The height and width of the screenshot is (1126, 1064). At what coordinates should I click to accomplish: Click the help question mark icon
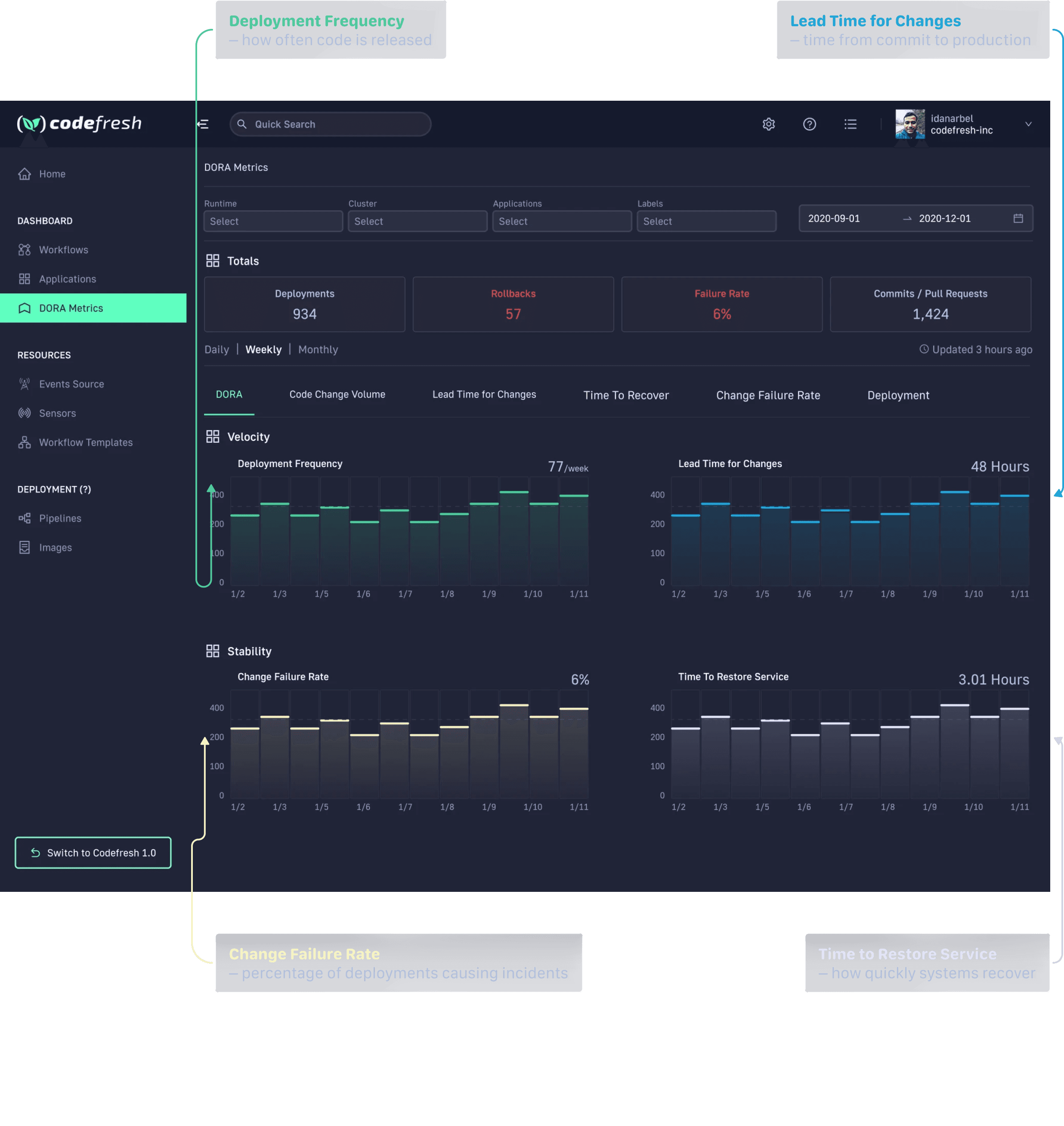[809, 124]
